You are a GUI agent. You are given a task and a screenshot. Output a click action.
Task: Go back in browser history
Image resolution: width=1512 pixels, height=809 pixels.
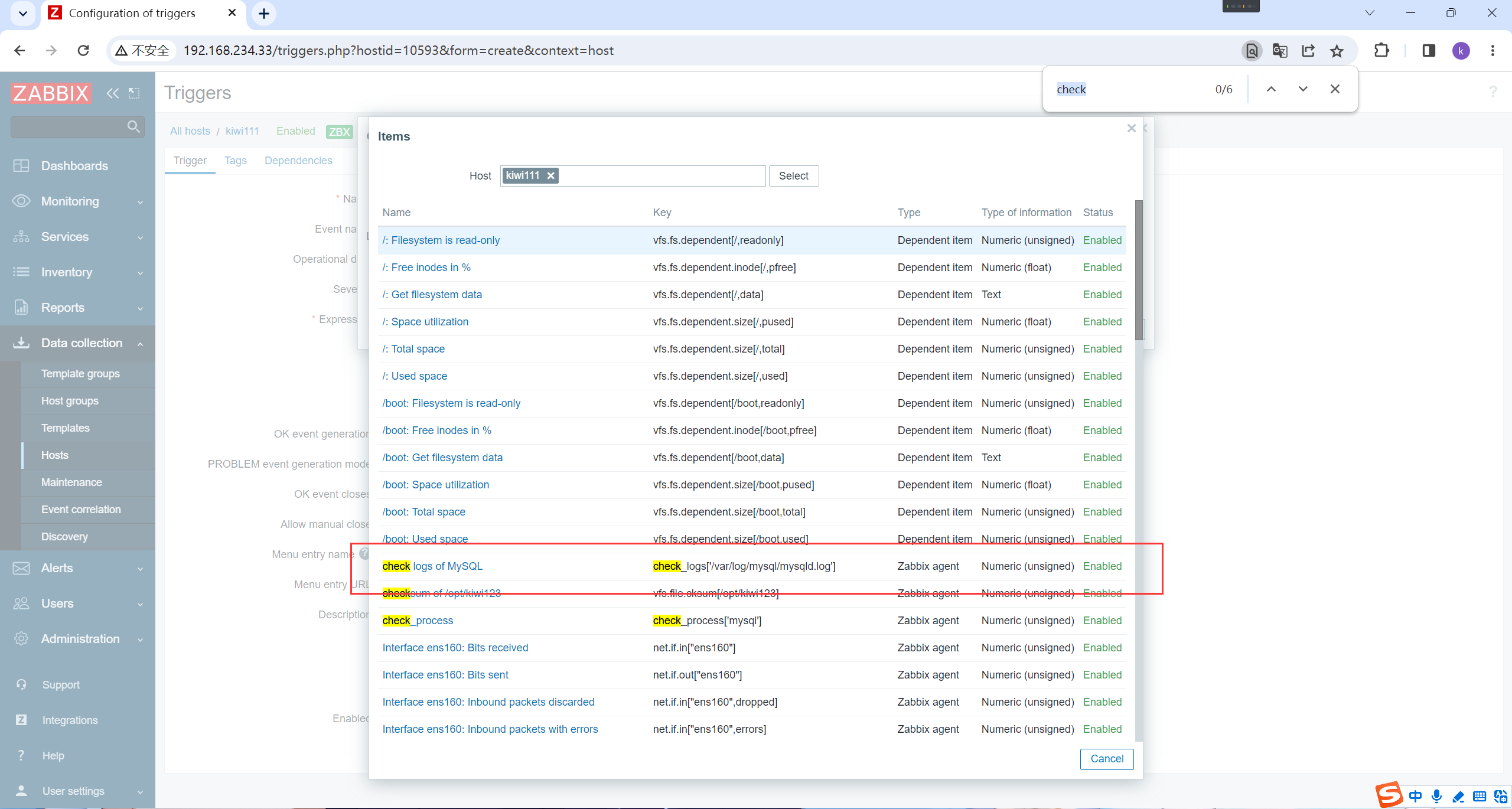pos(19,51)
